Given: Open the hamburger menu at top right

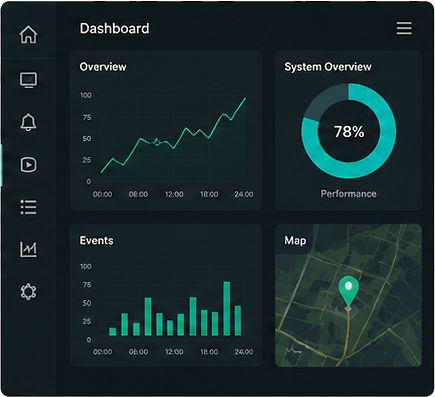Looking at the screenshot, I should click(x=404, y=28).
